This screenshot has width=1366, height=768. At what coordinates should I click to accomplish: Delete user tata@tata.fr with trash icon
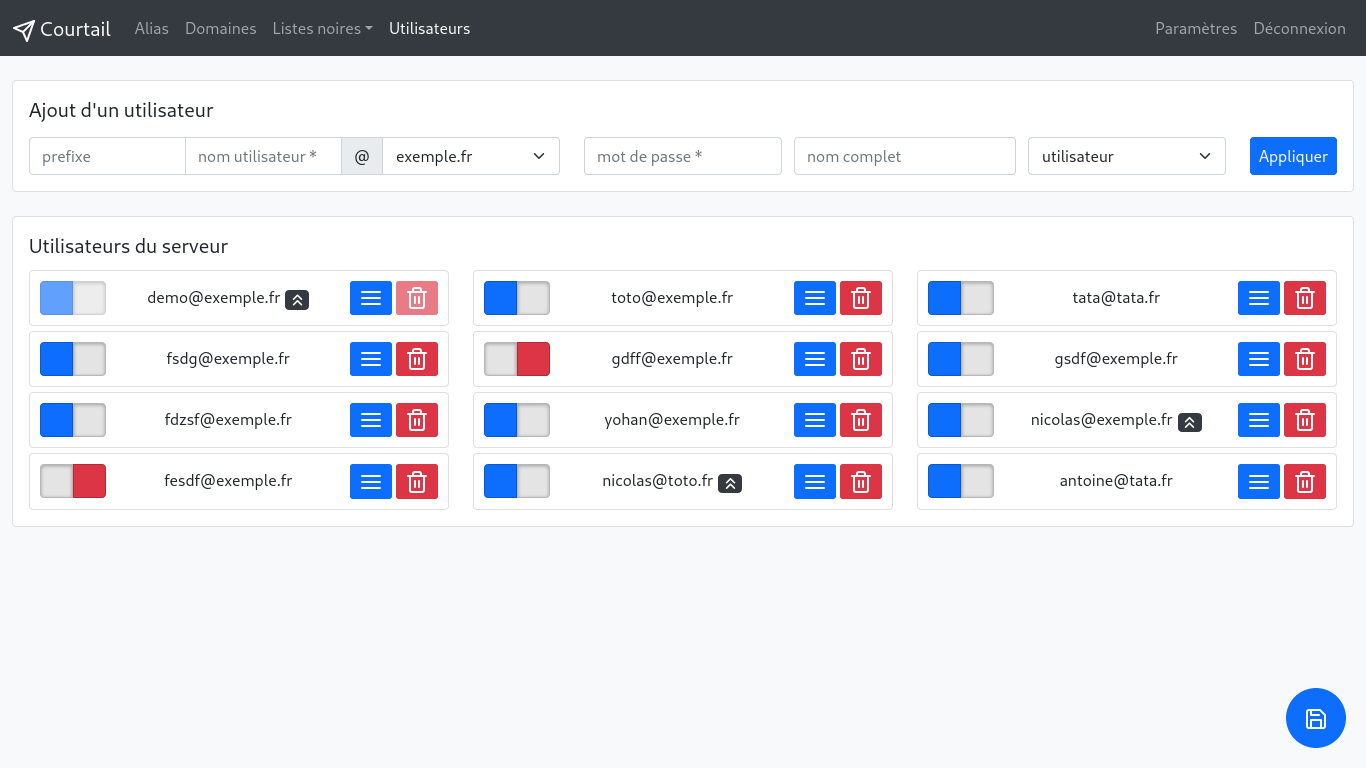coord(1305,298)
